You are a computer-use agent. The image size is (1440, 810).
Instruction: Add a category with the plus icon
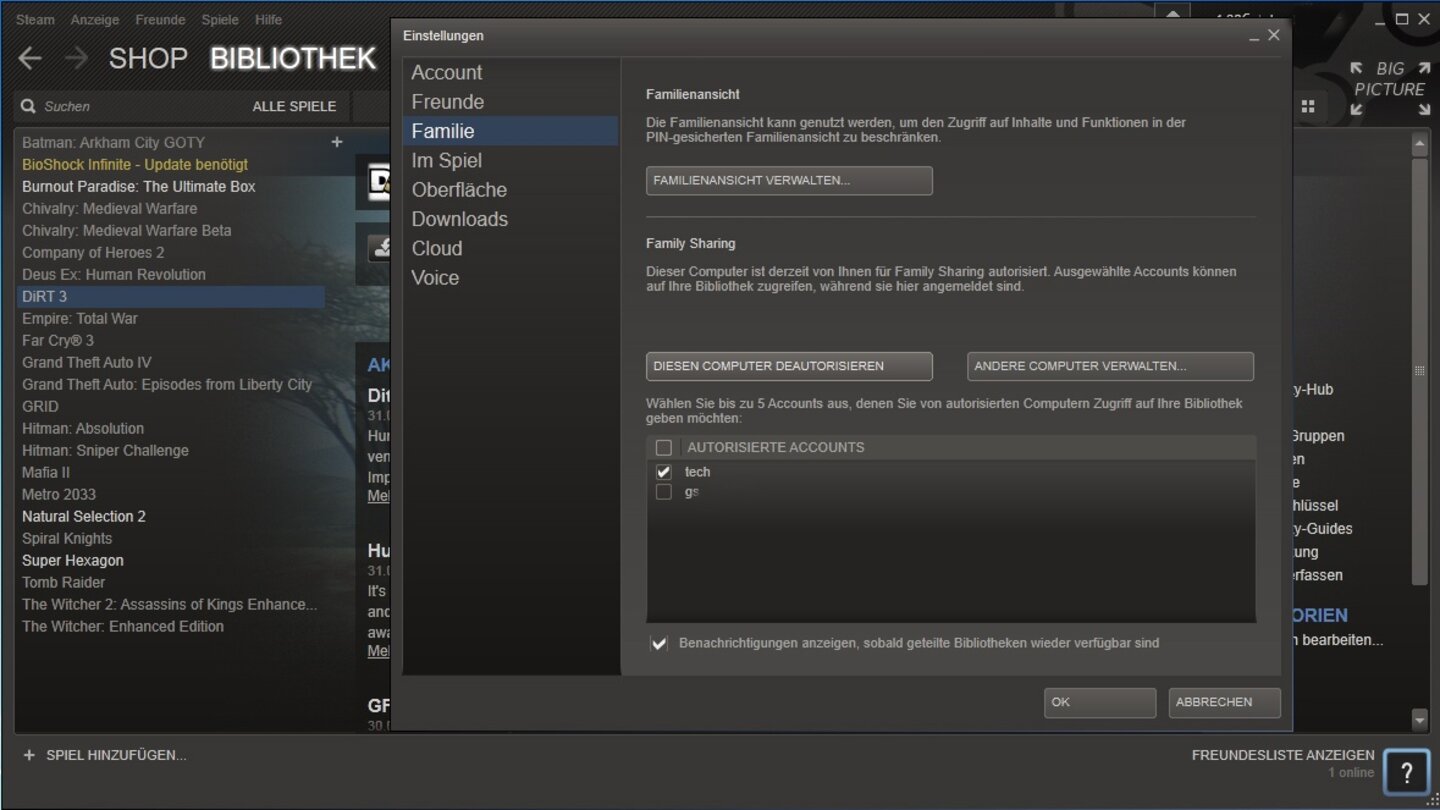[337, 142]
